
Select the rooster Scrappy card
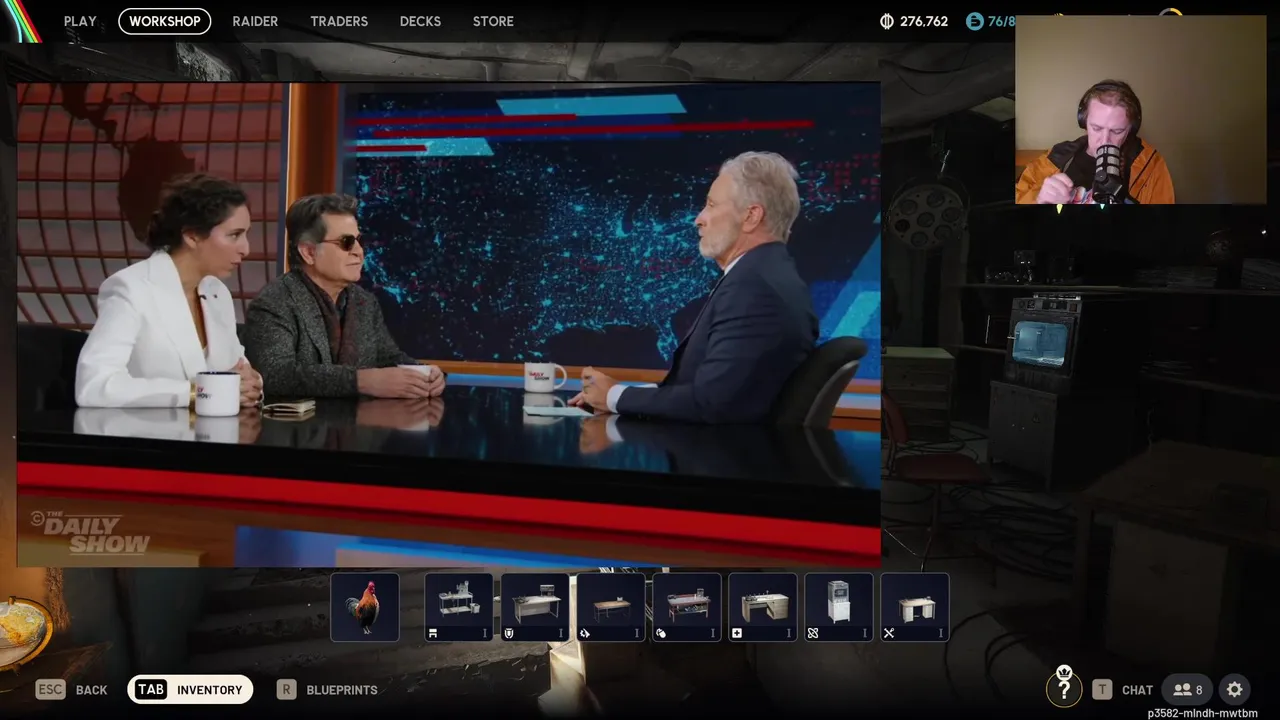click(365, 607)
